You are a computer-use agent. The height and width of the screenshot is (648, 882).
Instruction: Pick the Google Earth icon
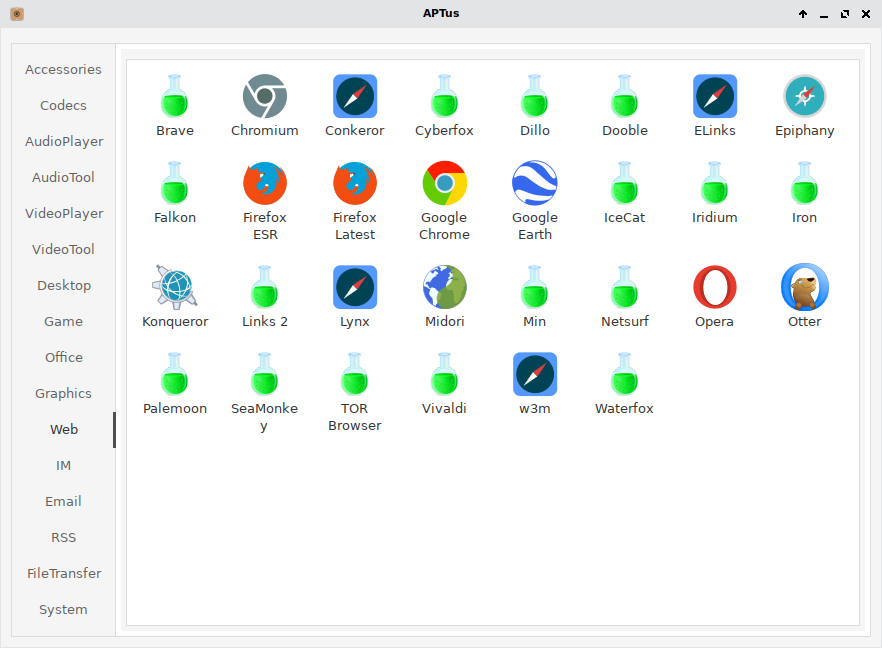[535, 183]
